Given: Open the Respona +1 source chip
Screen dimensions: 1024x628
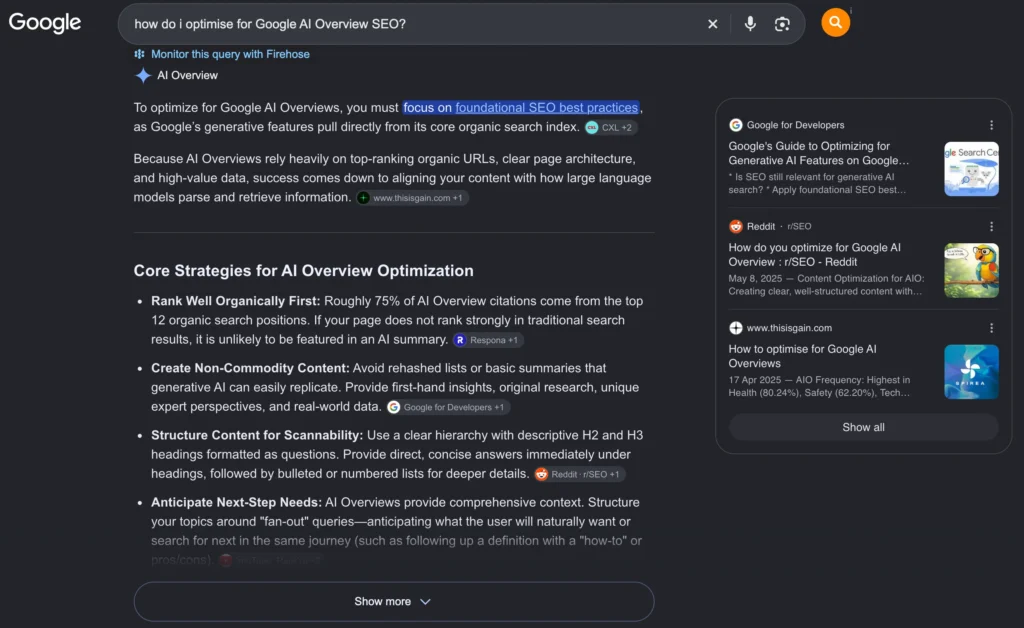Looking at the screenshot, I should (487, 340).
